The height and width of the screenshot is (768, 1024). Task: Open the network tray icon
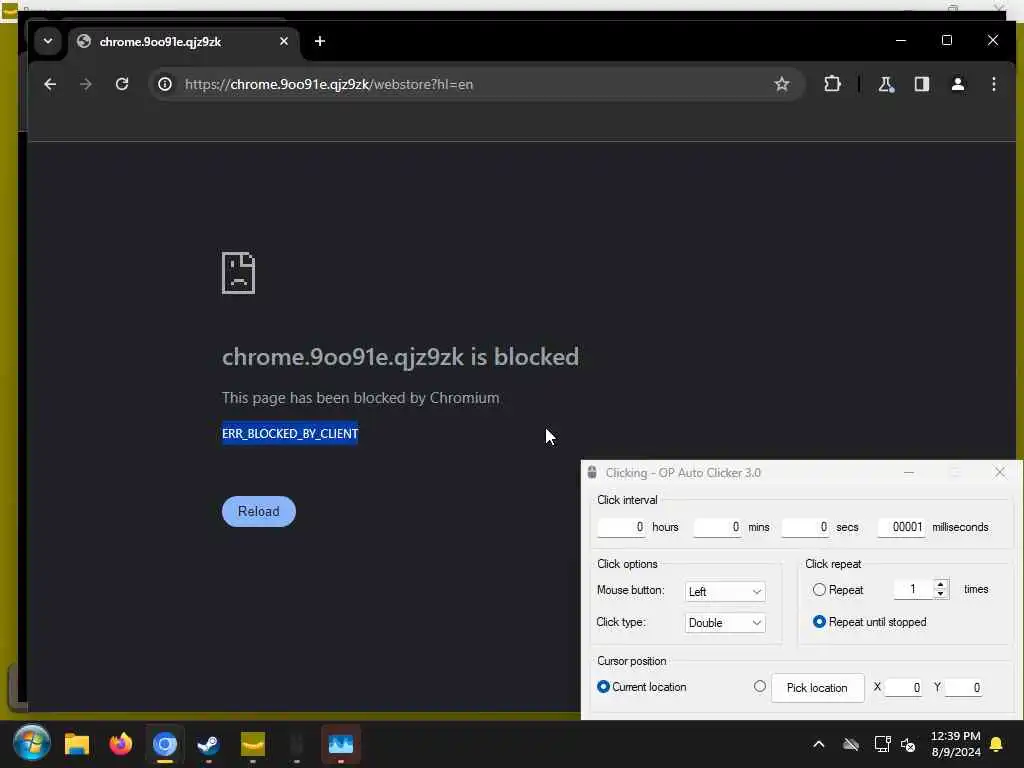tap(882, 744)
